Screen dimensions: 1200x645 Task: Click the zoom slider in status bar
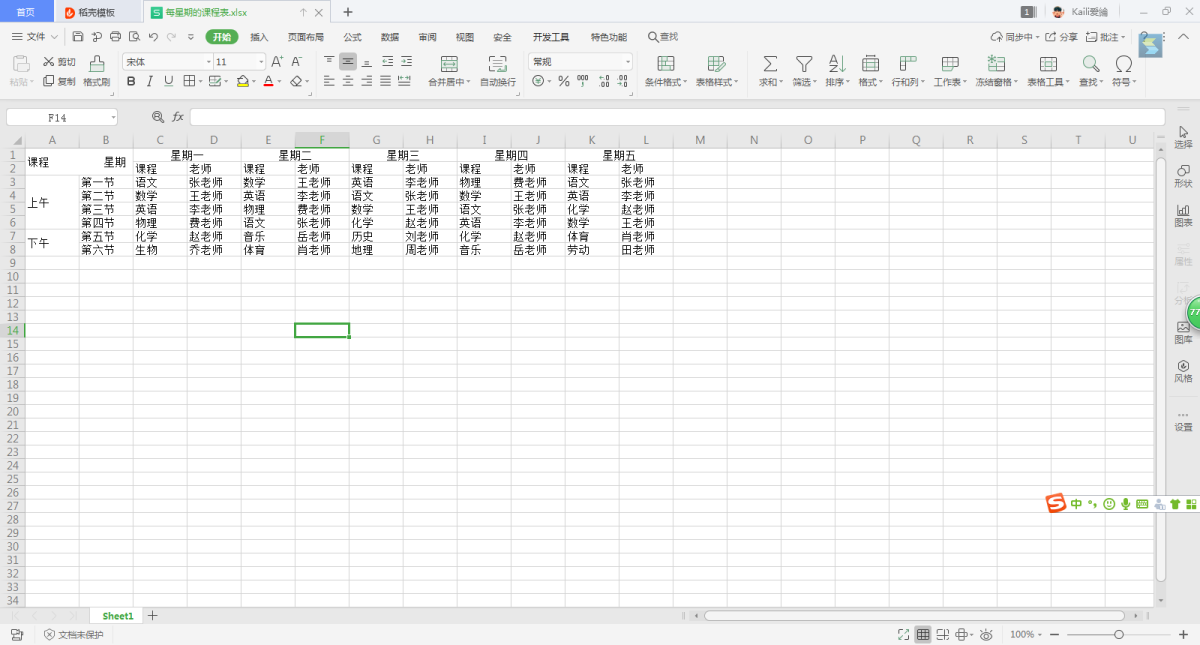click(x=1118, y=634)
